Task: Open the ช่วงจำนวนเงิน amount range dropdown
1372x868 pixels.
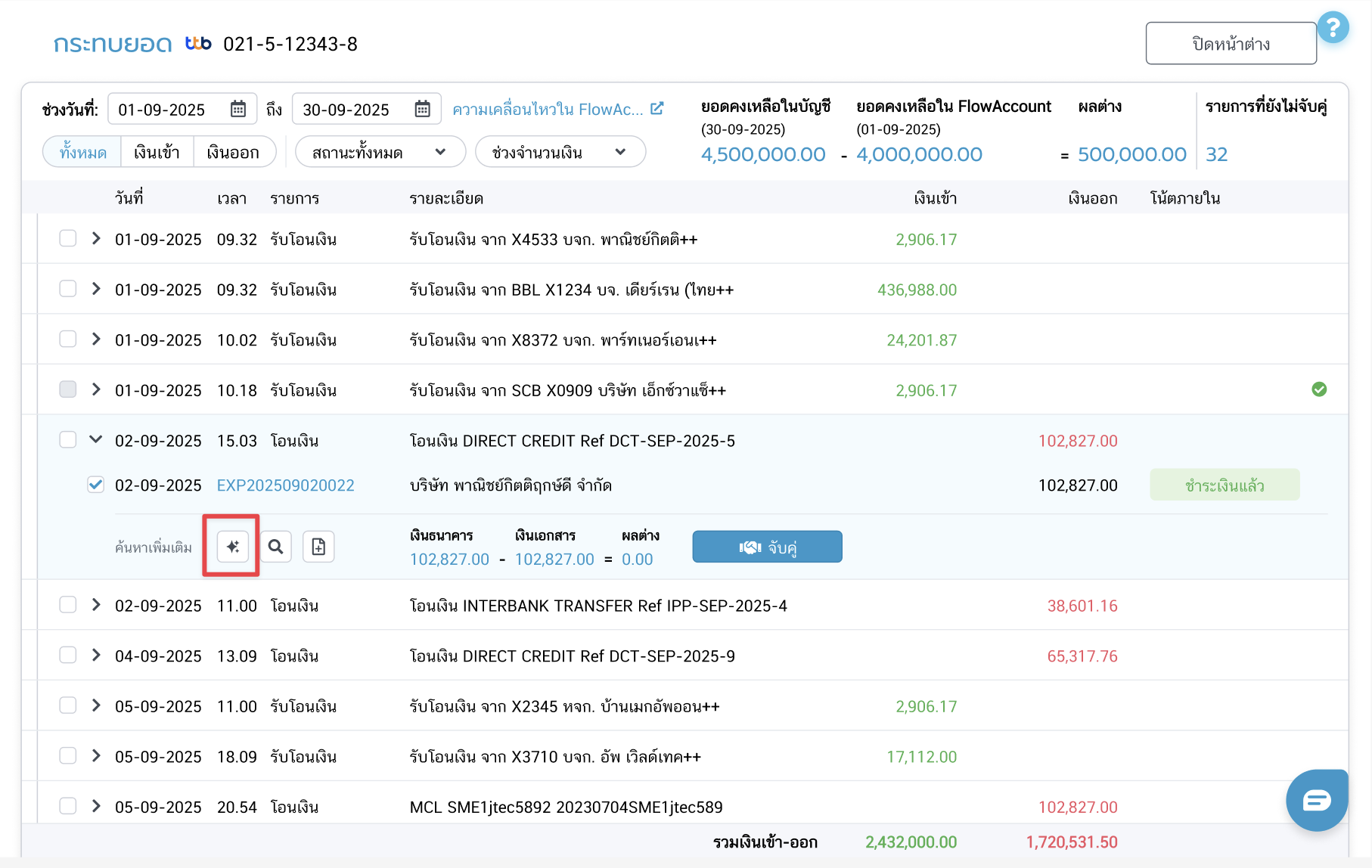Action: (560, 152)
